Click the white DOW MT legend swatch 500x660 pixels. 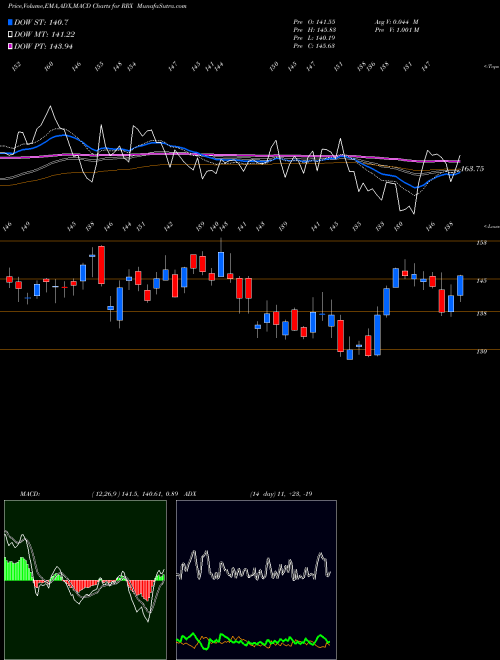click(x=11, y=35)
